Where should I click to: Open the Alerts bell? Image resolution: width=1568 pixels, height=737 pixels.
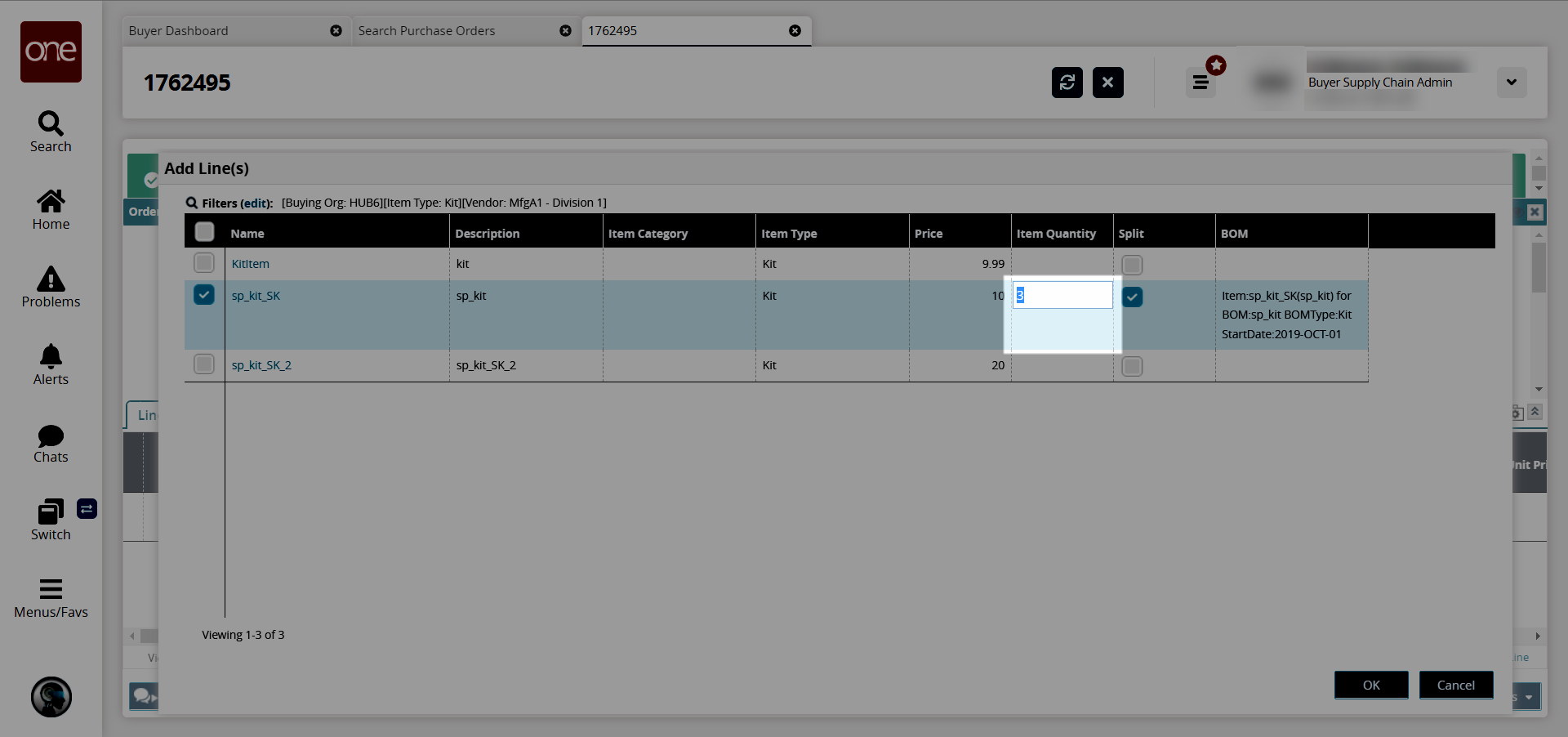[51, 365]
